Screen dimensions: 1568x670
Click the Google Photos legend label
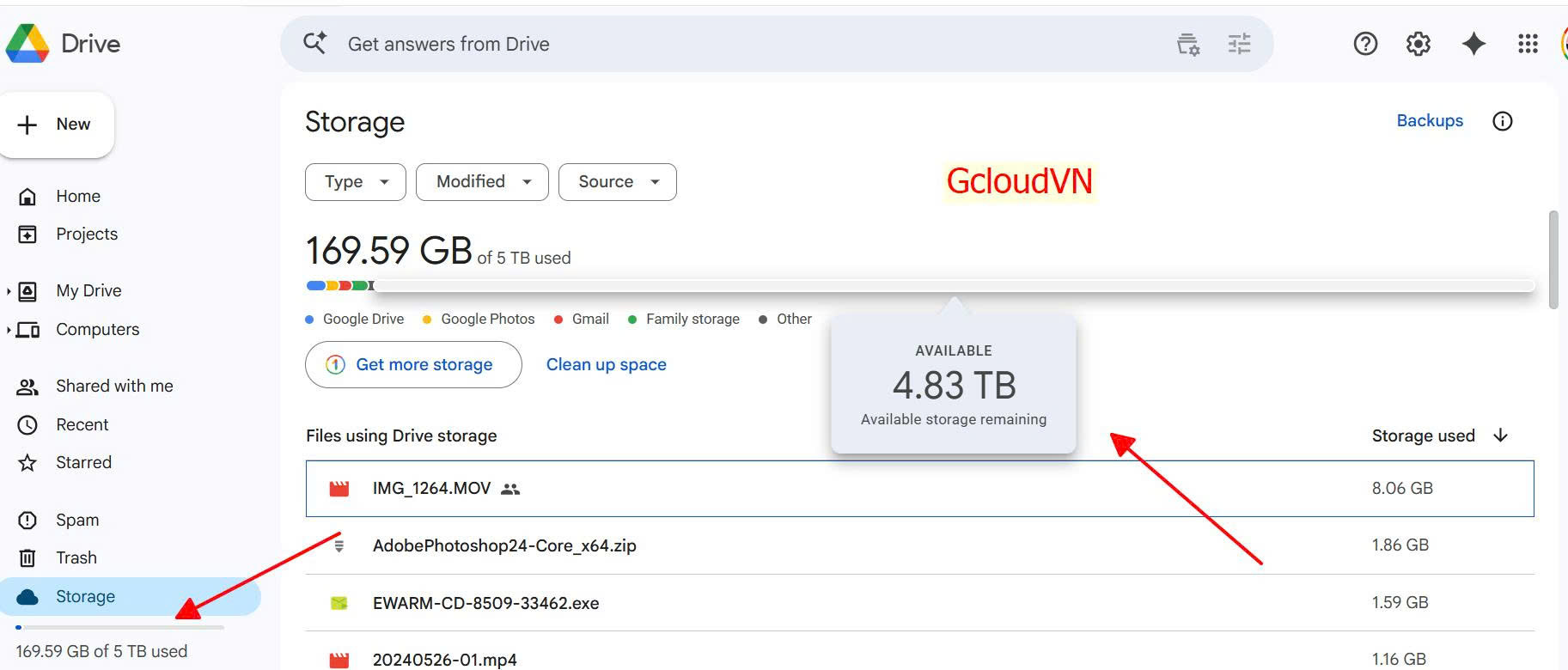[x=488, y=320]
